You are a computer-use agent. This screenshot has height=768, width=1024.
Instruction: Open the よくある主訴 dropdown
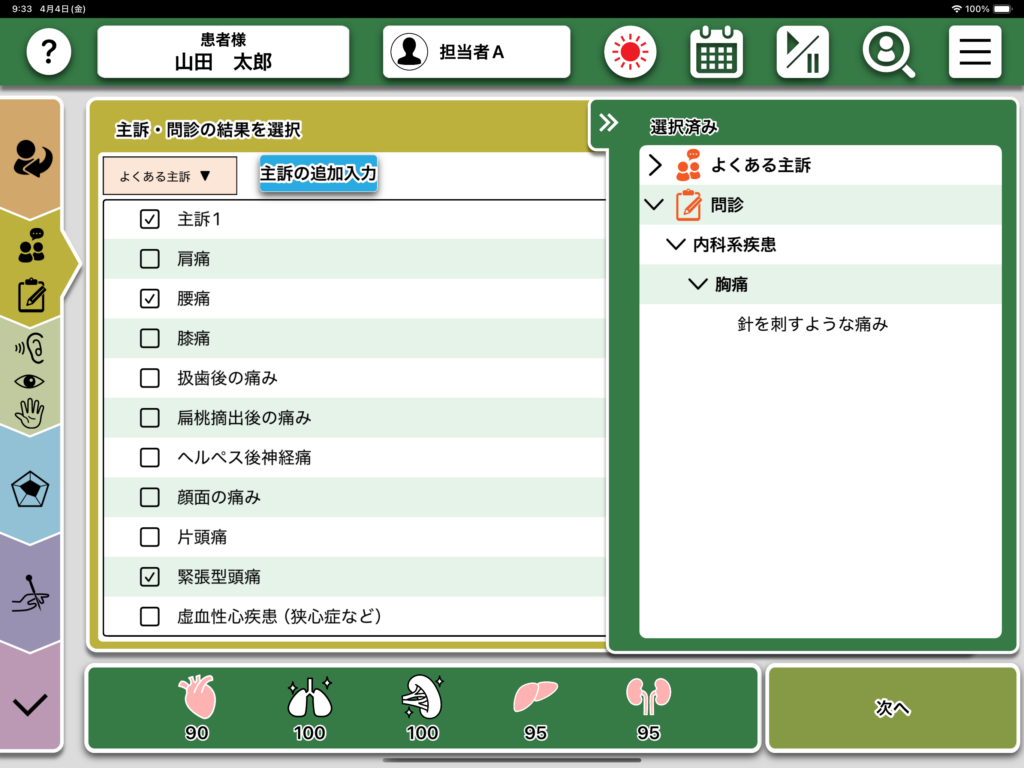point(169,176)
